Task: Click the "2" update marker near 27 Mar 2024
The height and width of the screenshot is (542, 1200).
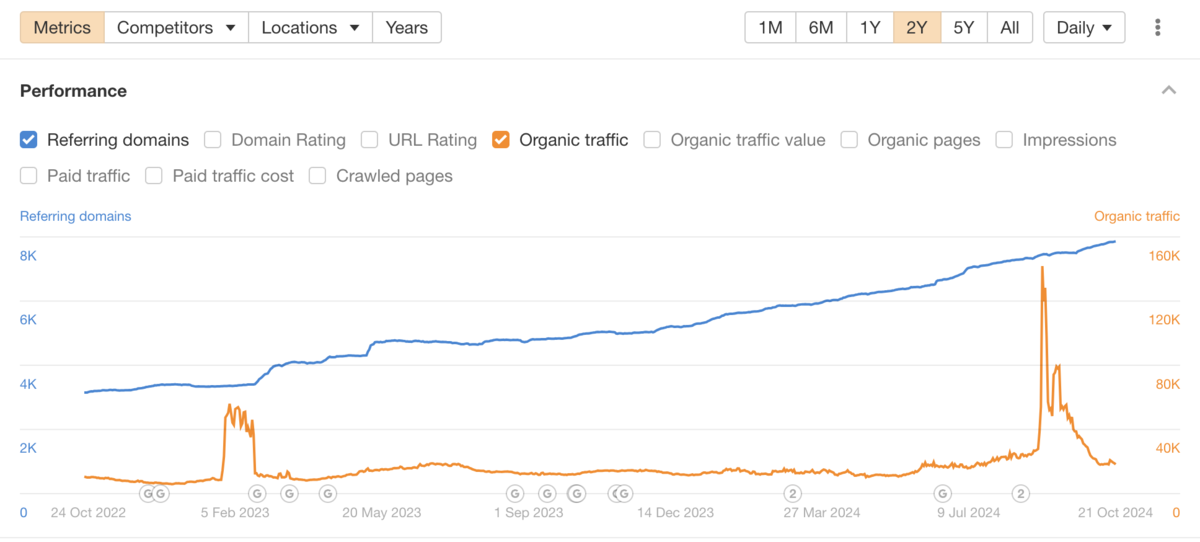Action: click(792, 493)
